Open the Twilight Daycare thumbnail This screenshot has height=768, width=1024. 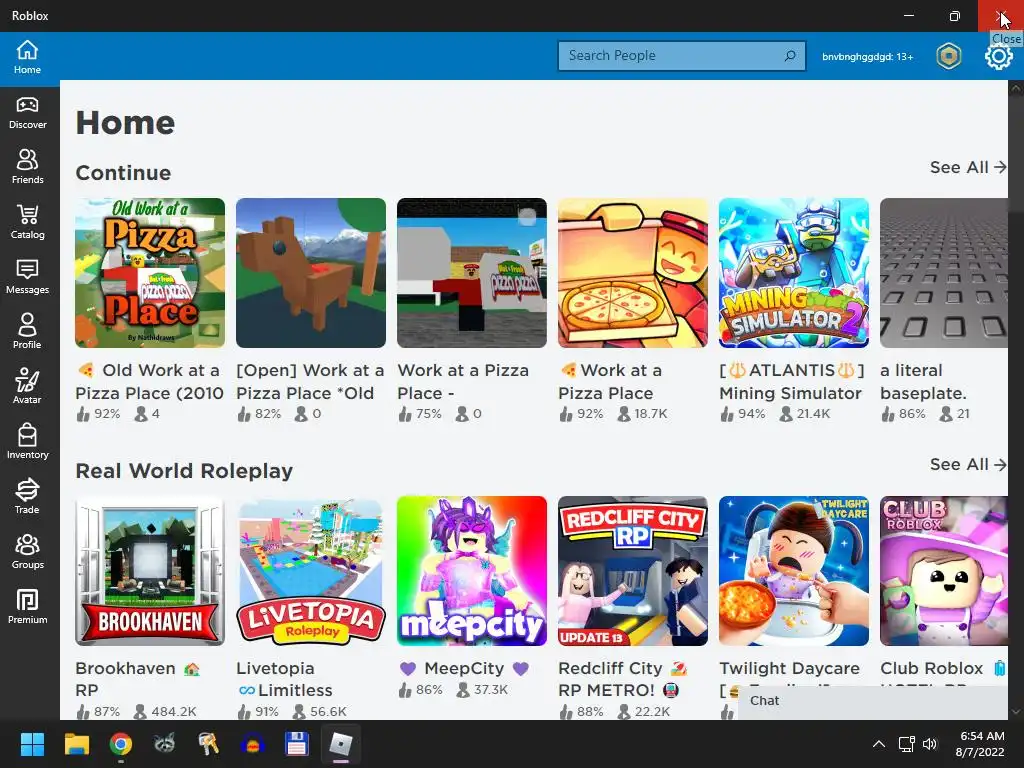coord(794,571)
